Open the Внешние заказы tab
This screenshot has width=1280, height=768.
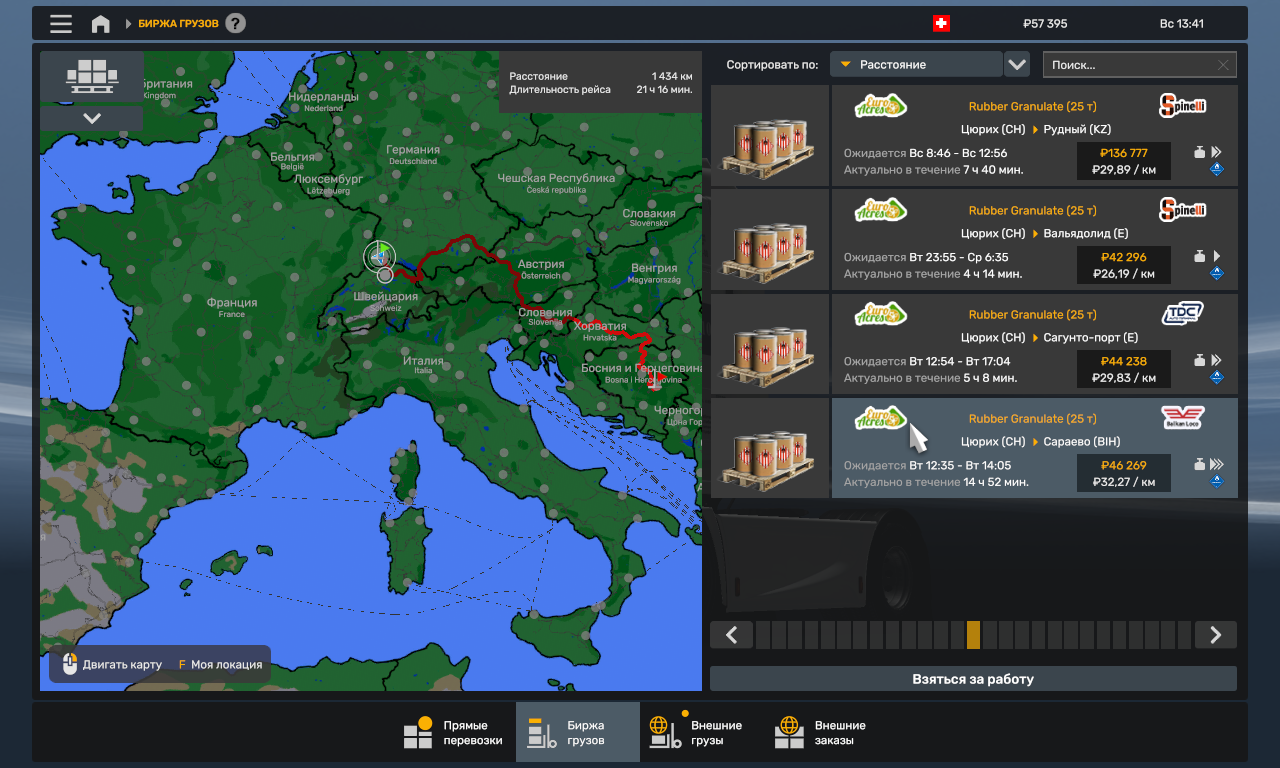pos(820,733)
